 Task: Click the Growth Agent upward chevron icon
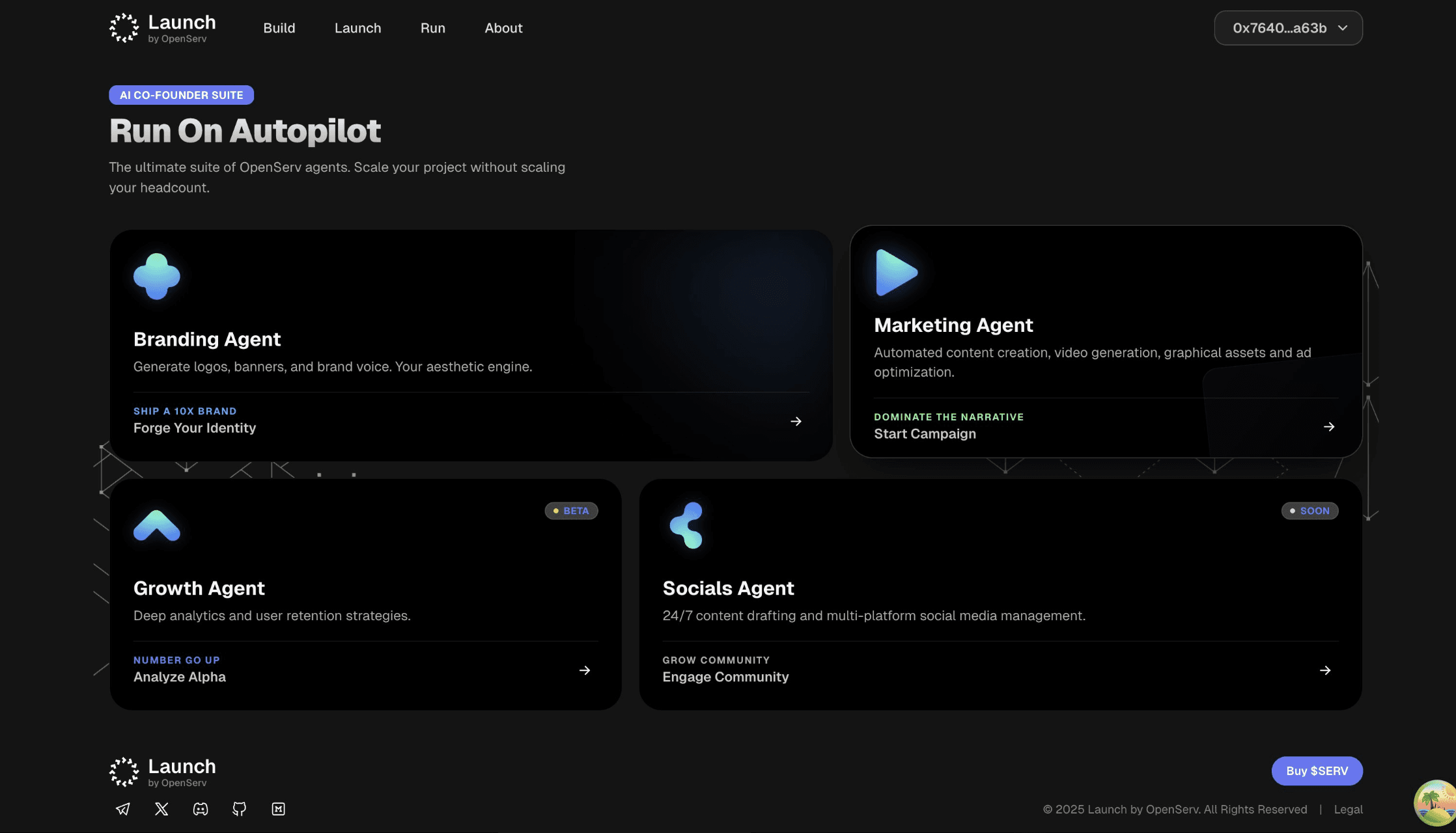157,526
